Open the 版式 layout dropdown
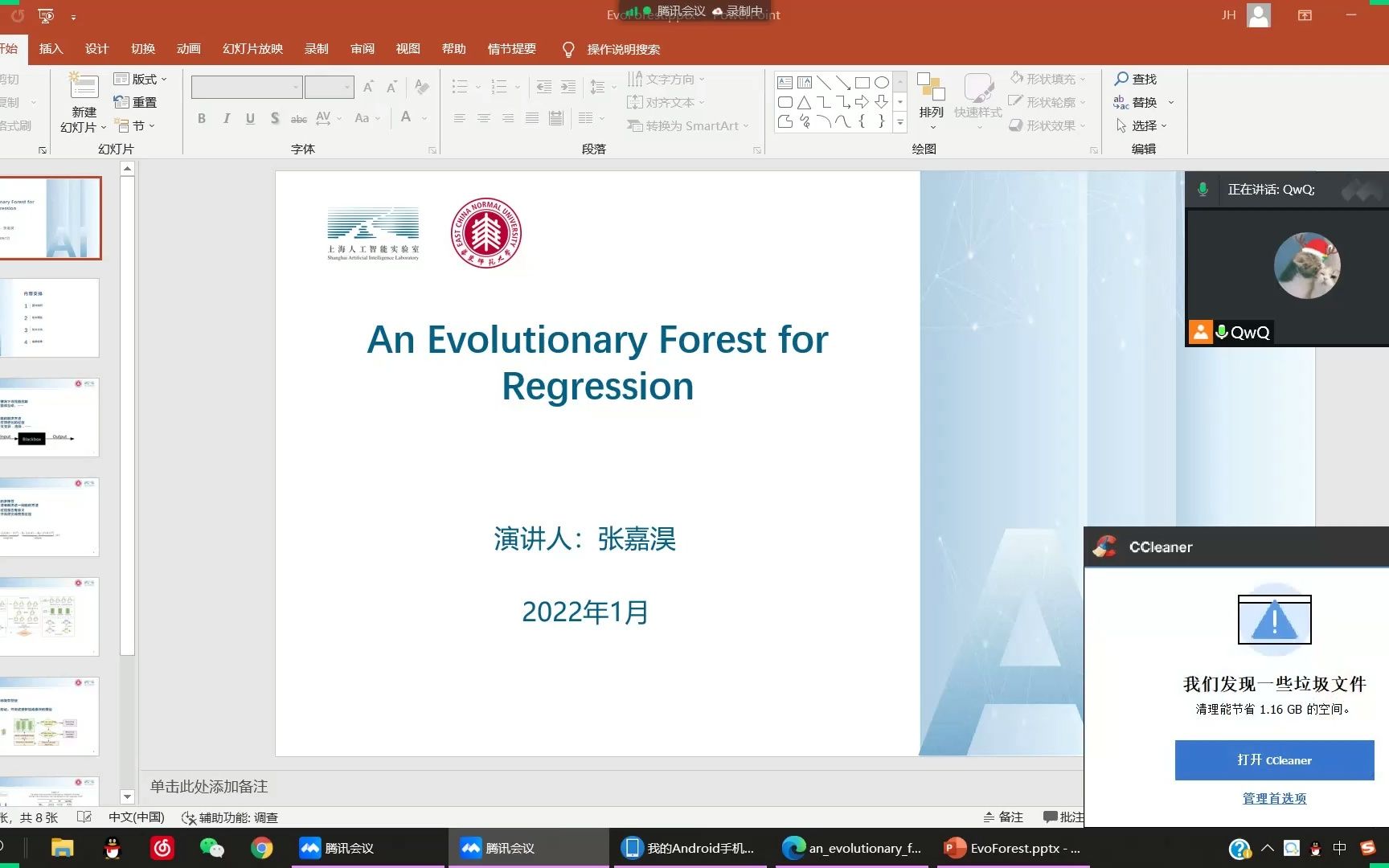This screenshot has height=868, width=1389. 141,79
